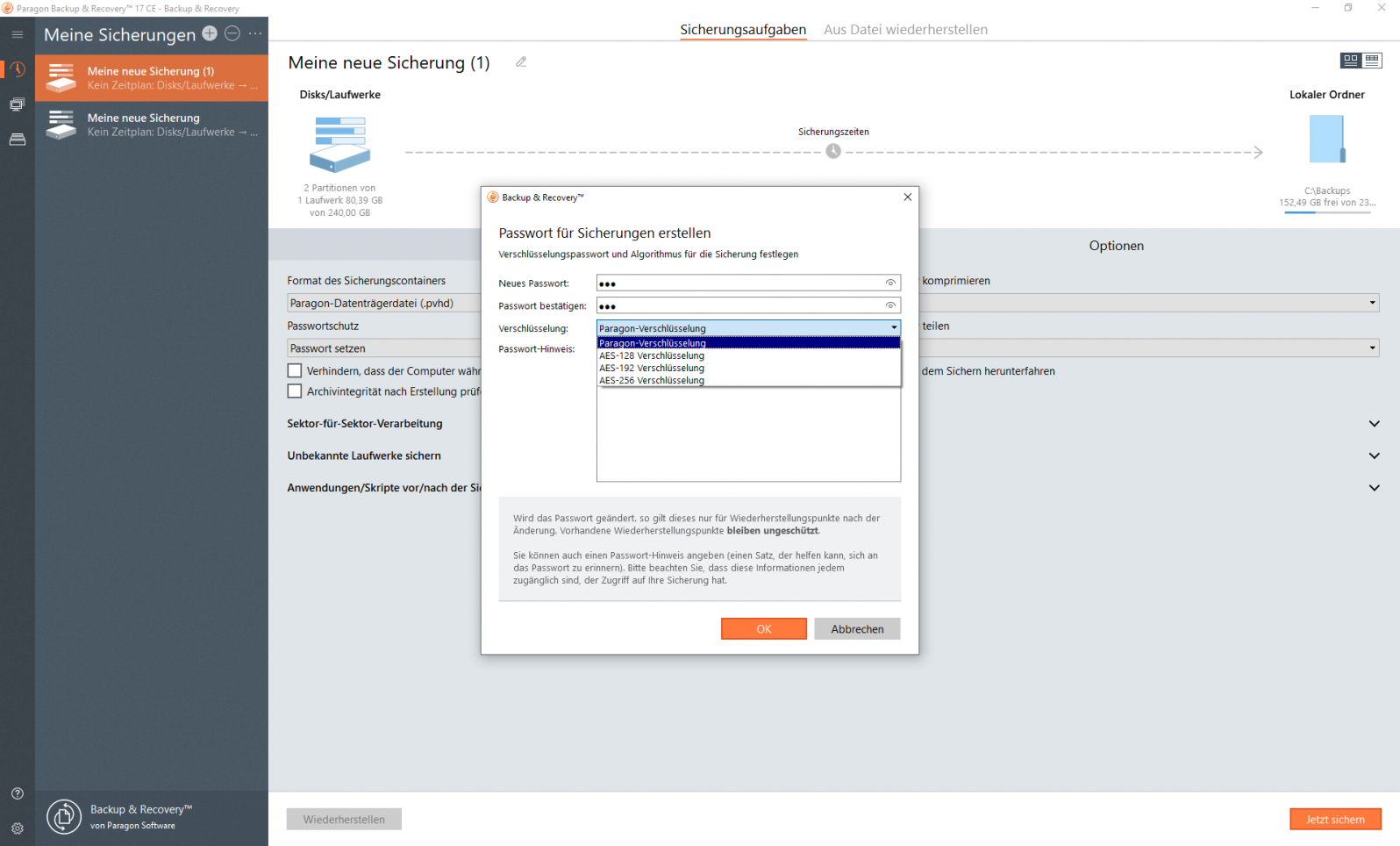Switch to Aus Datei wiederherstellen tab
1400x846 pixels.
[905, 30]
